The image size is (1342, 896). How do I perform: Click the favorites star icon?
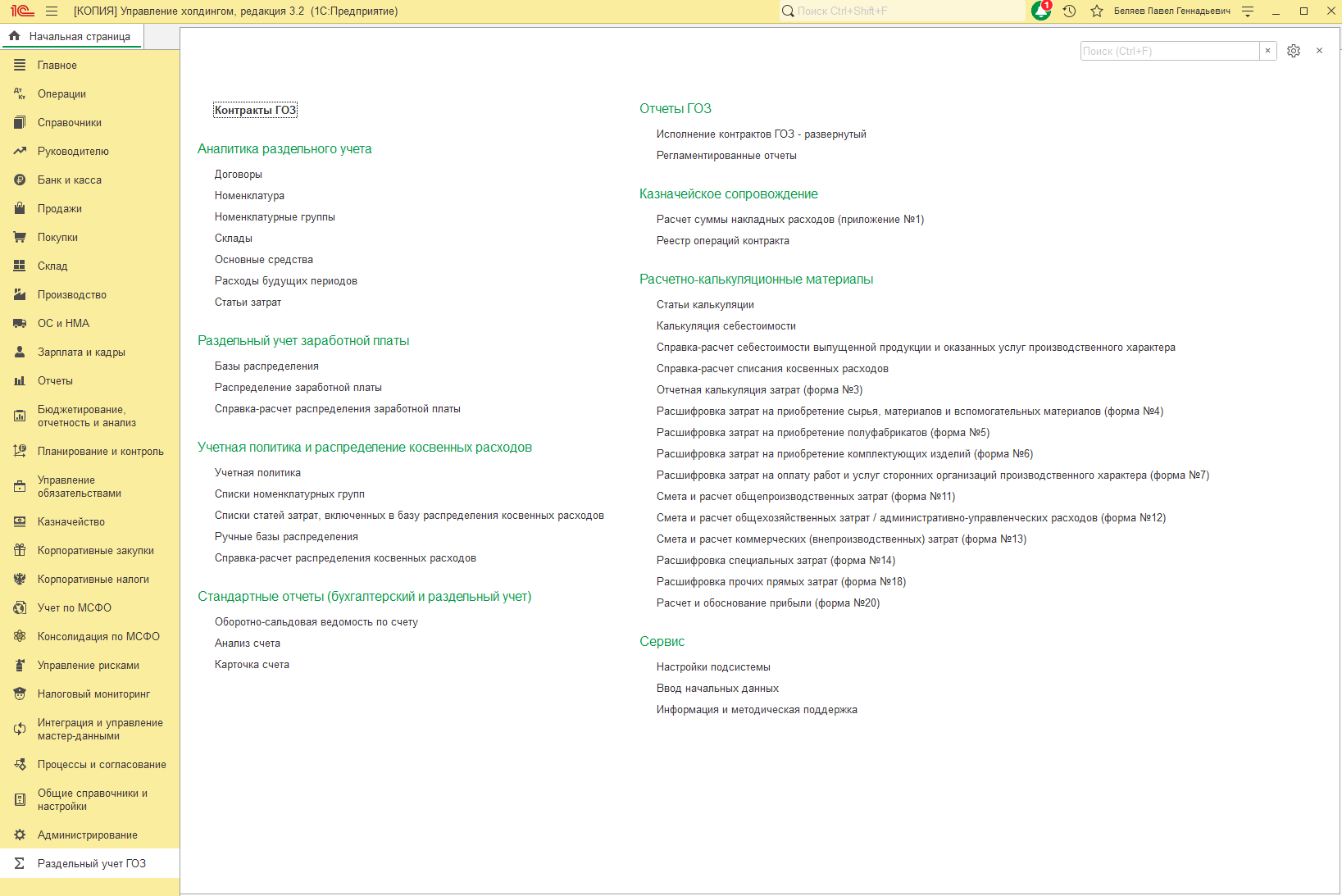[x=1097, y=11]
